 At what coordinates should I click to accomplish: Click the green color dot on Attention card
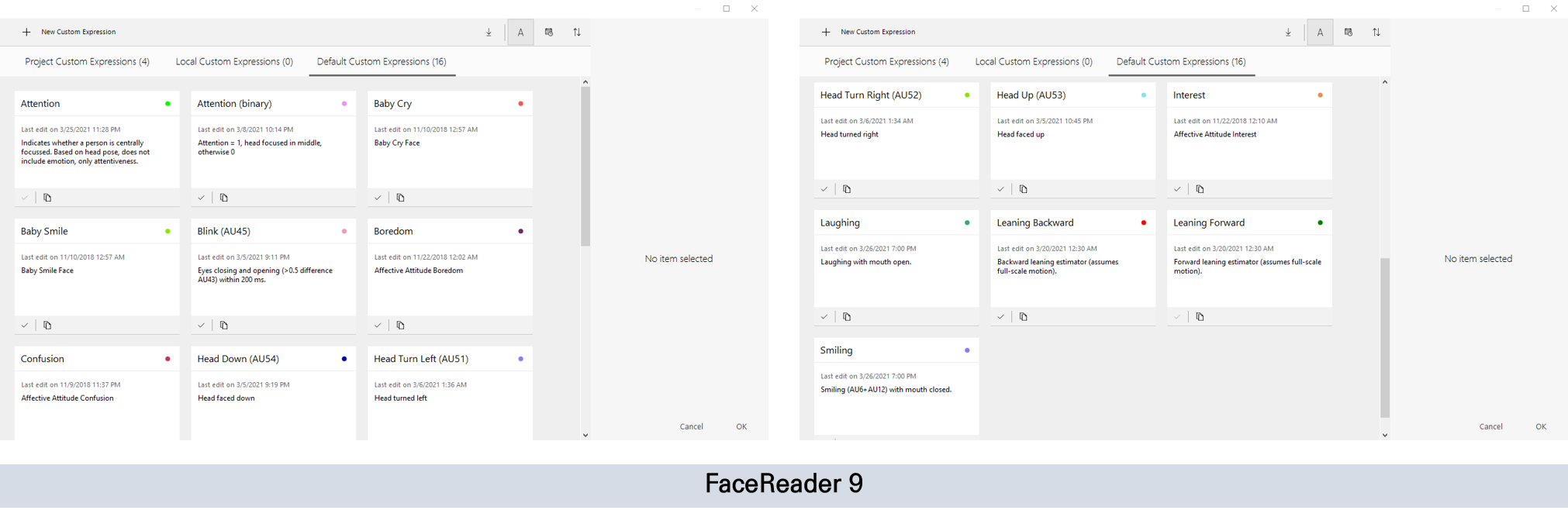coord(168,104)
